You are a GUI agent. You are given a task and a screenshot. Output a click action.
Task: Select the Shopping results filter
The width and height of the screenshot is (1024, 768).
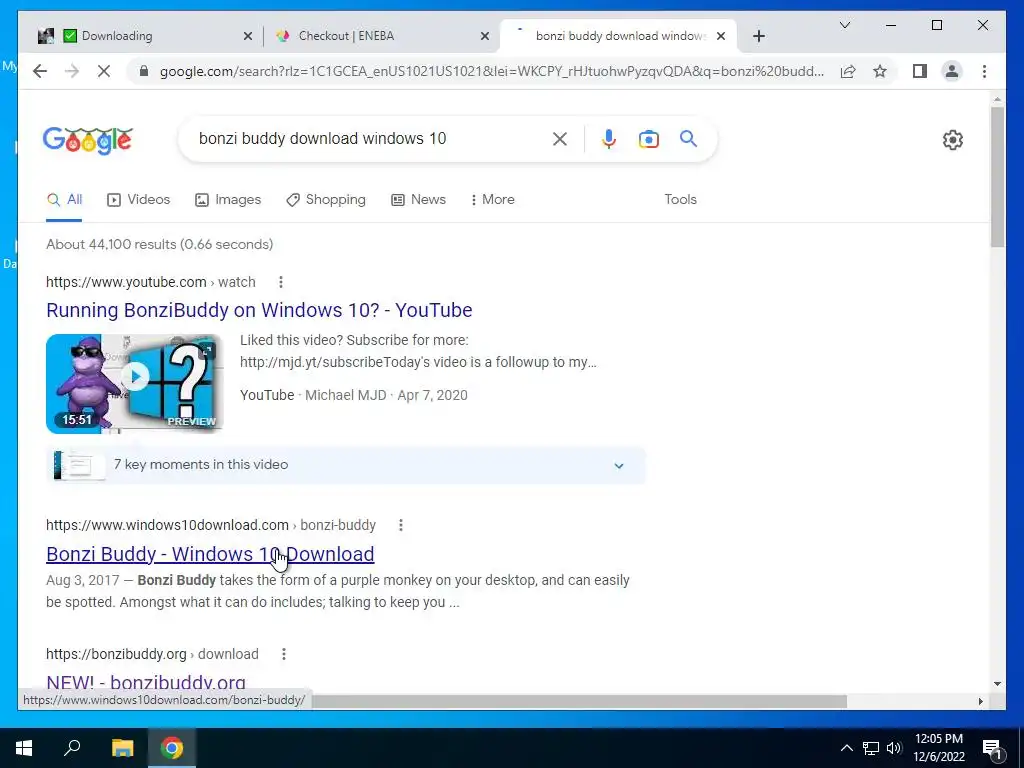click(x=326, y=200)
